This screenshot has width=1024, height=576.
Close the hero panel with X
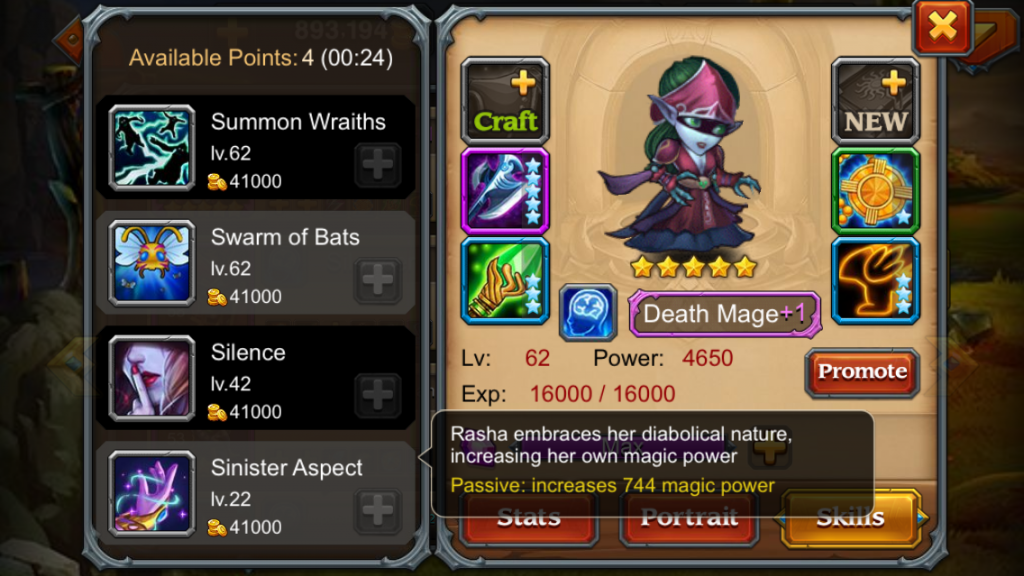942,27
